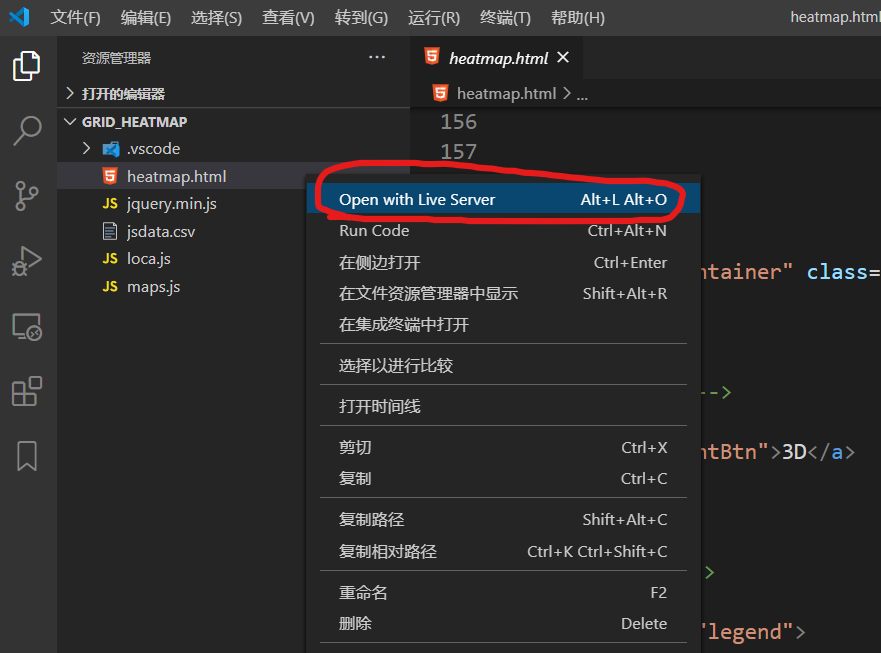Choose 在集成终端中打开
Viewport: 881px width, 653px height.
pyautogui.click(x=503, y=324)
